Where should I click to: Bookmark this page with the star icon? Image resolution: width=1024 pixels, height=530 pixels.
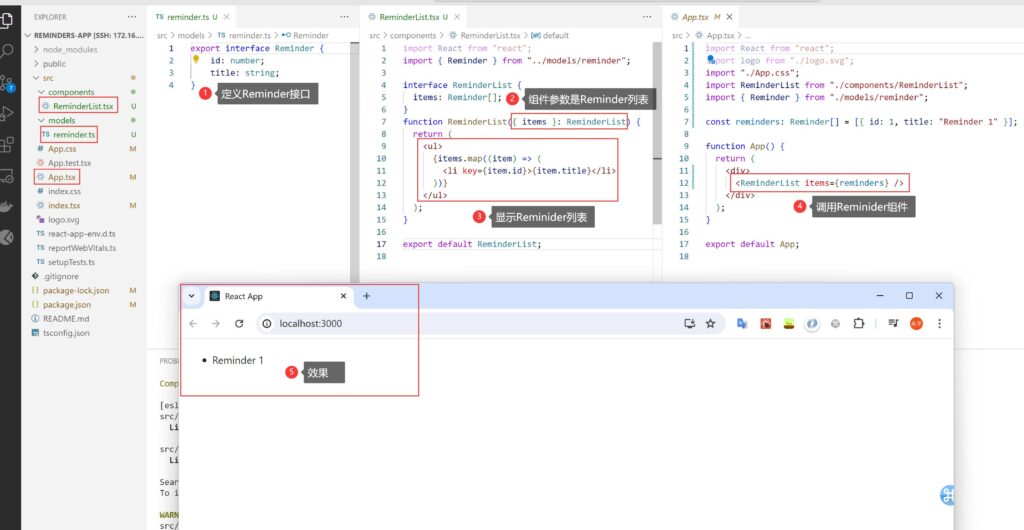(x=710, y=324)
